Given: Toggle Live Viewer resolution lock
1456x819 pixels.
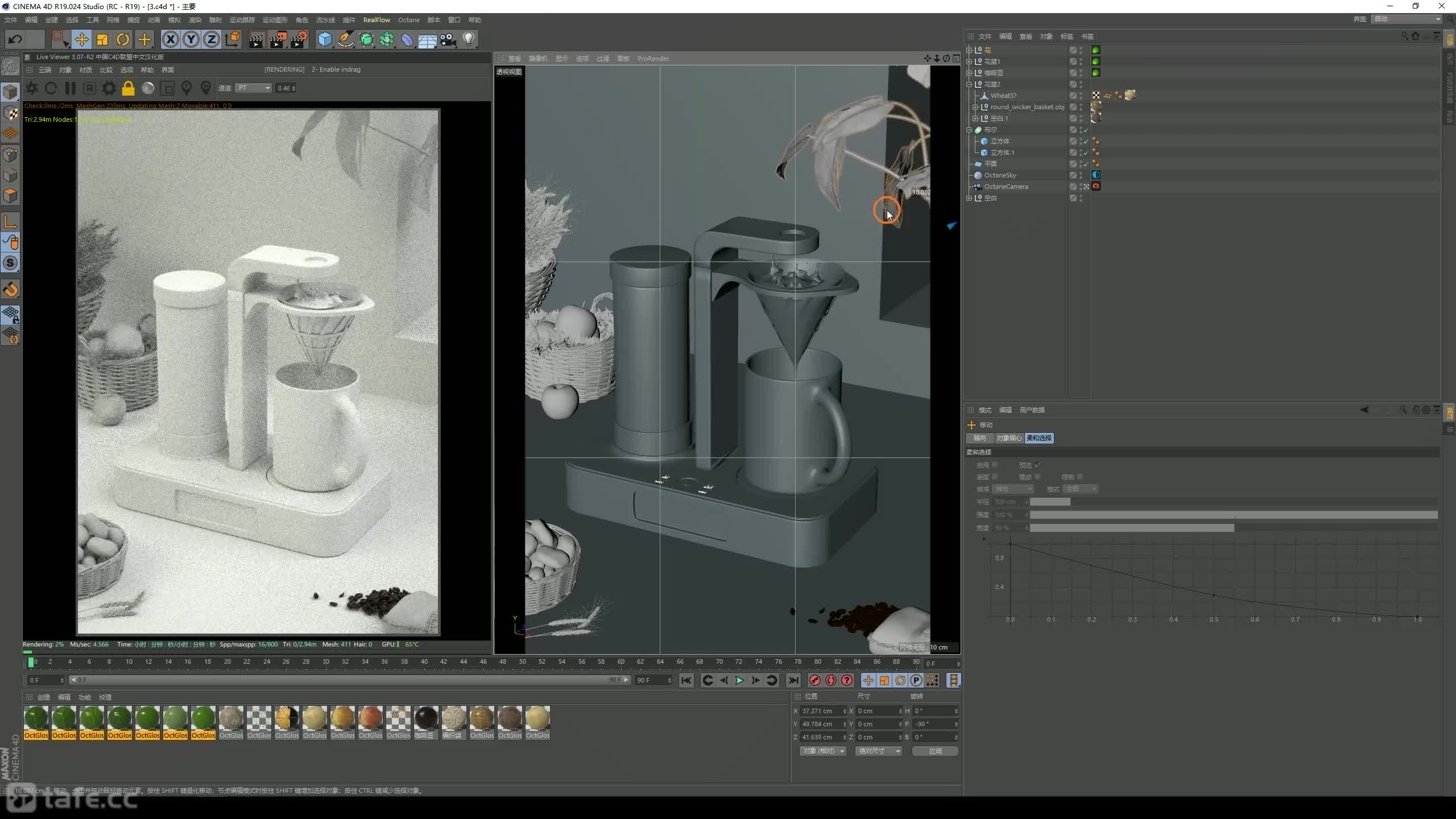Looking at the screenshot, I should point(129,88).
